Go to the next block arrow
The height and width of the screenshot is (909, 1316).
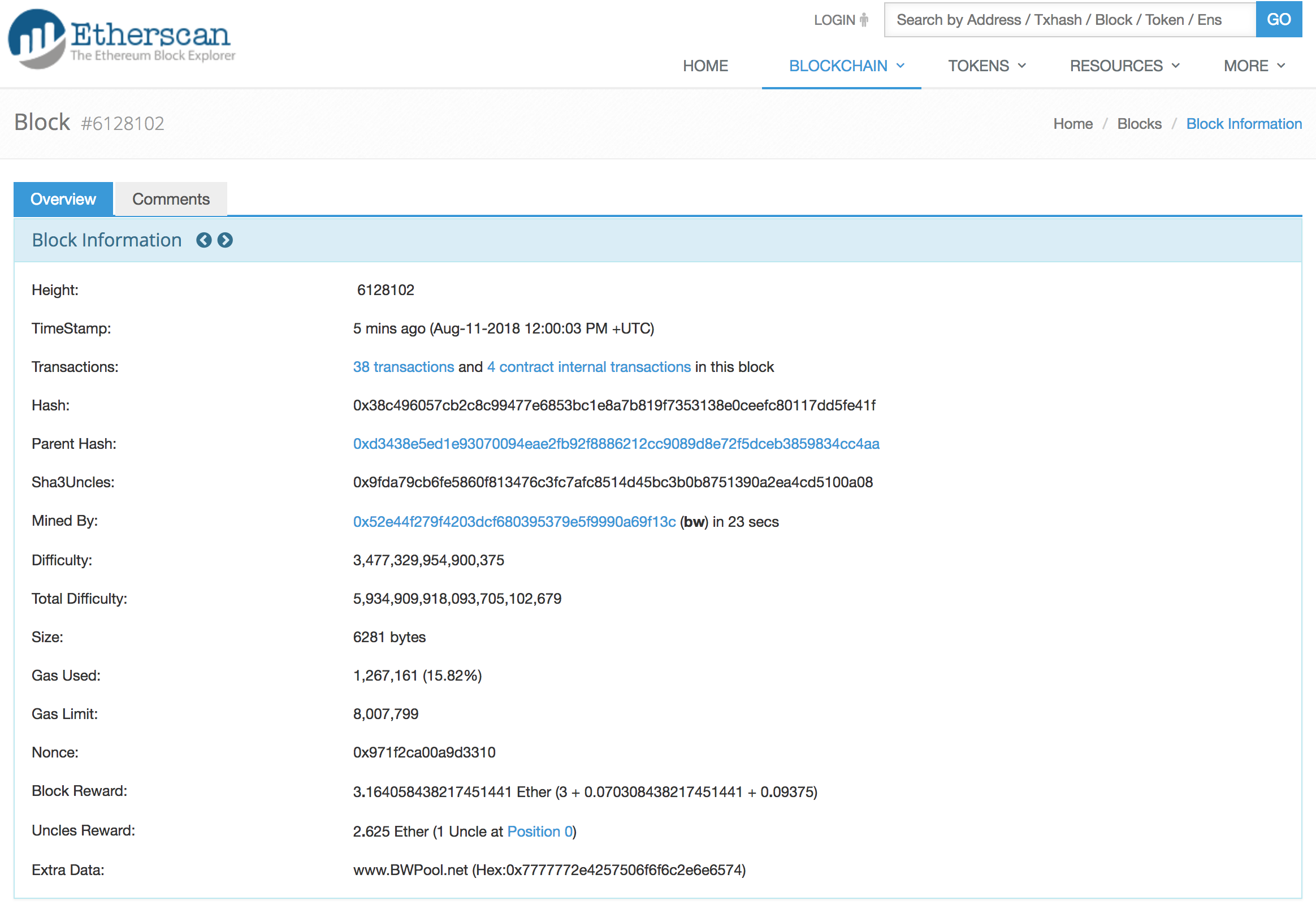click(226, 240)
